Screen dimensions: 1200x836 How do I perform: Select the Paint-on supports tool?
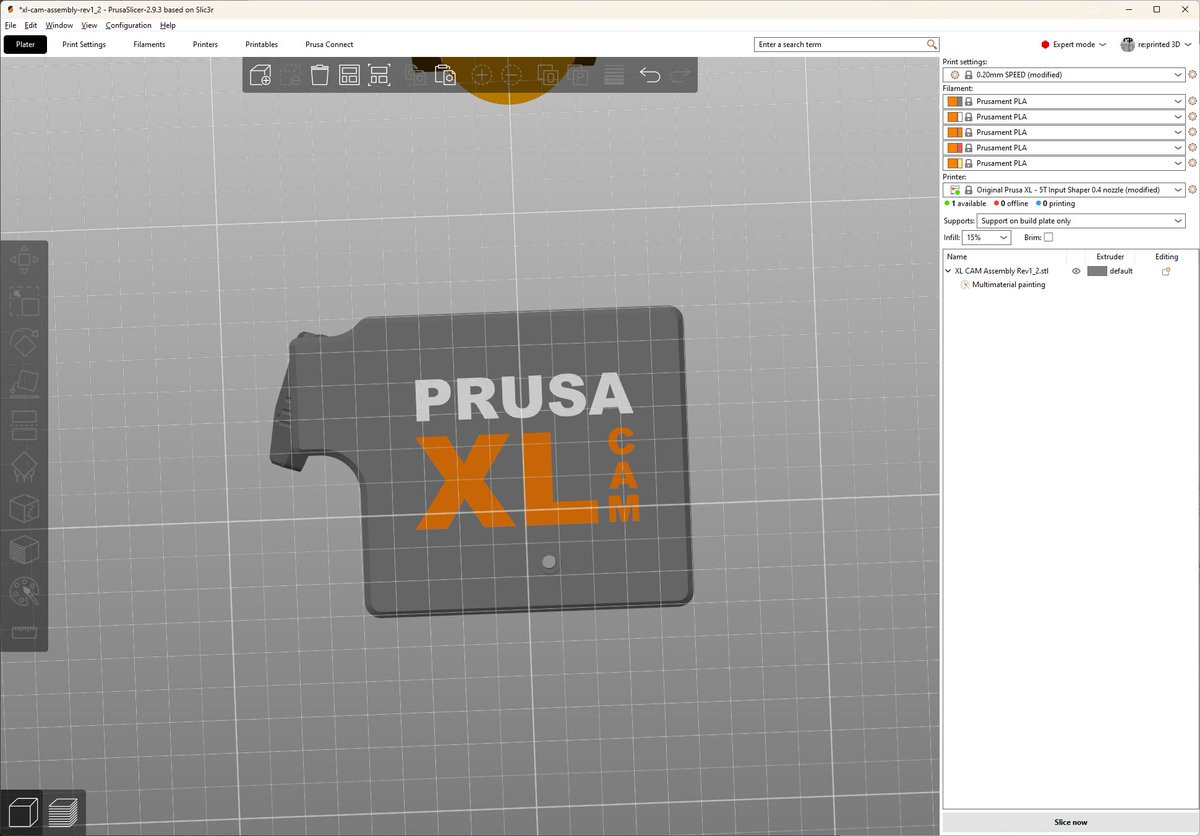24,466
